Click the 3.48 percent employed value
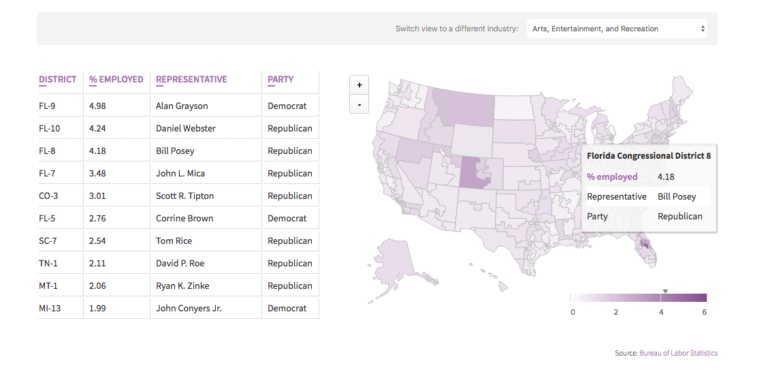The height and width of the screenshot is (372, 768). tap(97, 173)
